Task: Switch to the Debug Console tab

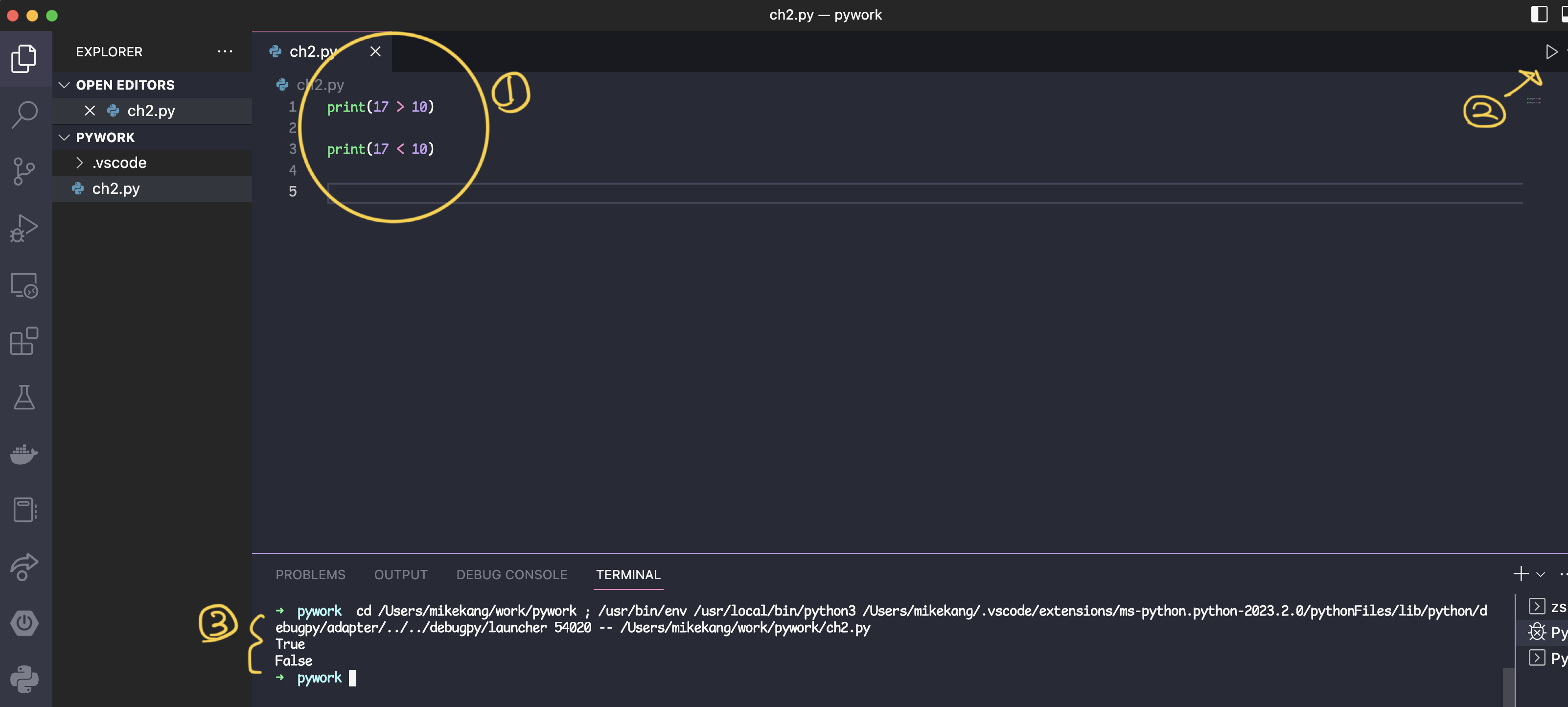Action: pyautogui.click(x=511, y=574)
